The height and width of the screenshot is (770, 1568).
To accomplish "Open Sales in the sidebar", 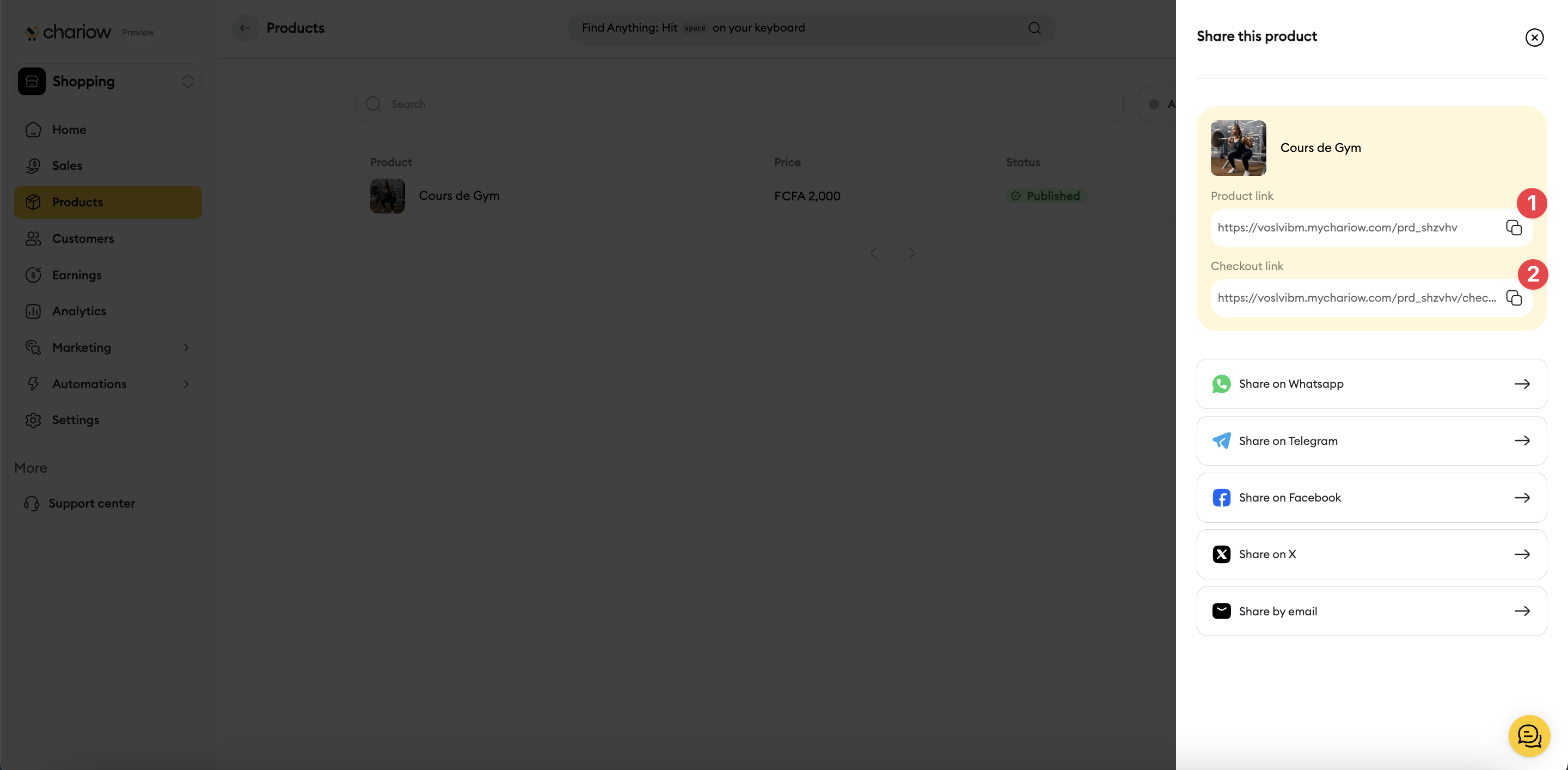I will pos(108,166).
